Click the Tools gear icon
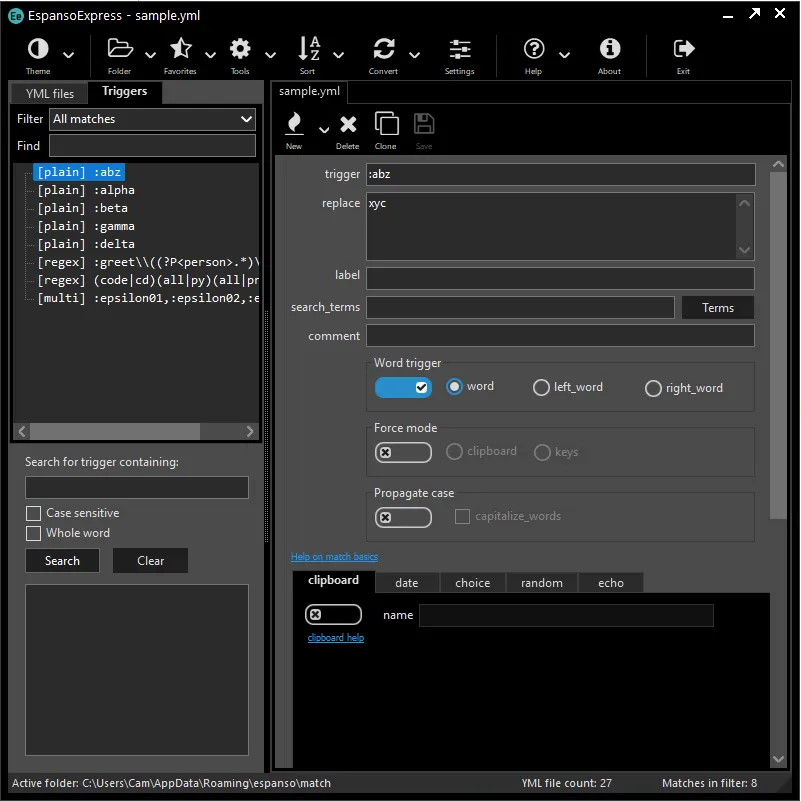 (x=240, y=50)
